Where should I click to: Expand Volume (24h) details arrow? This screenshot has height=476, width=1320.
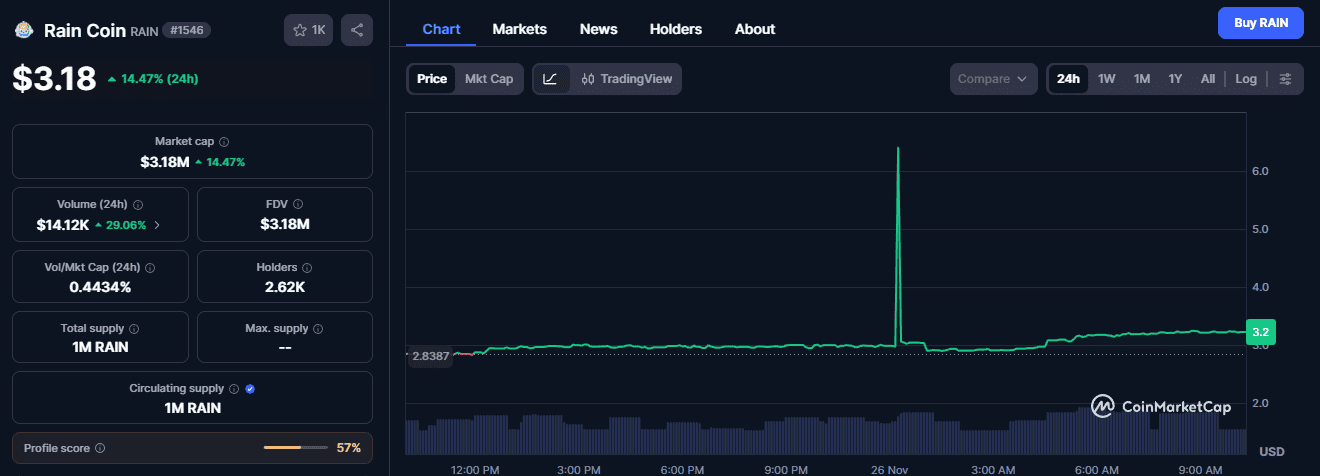pyautogui.click(x=157, y=225)
